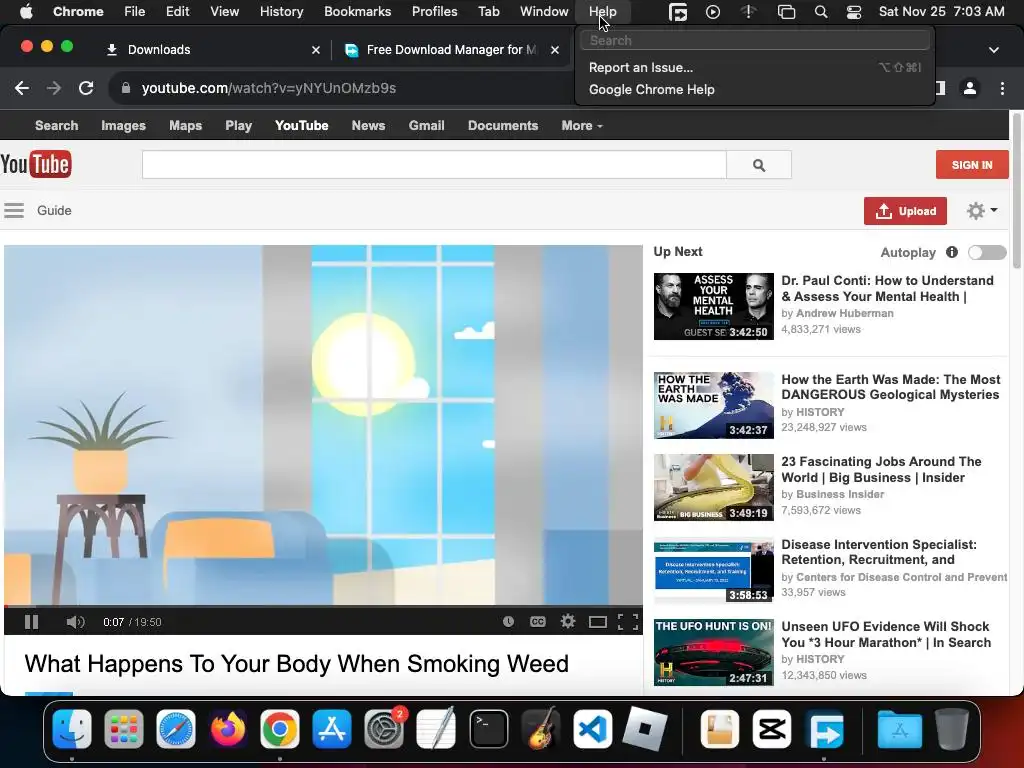The height and width of the screenshot is (768, 1024).
Task: Open the History menu
Action: tap(281, 11)
